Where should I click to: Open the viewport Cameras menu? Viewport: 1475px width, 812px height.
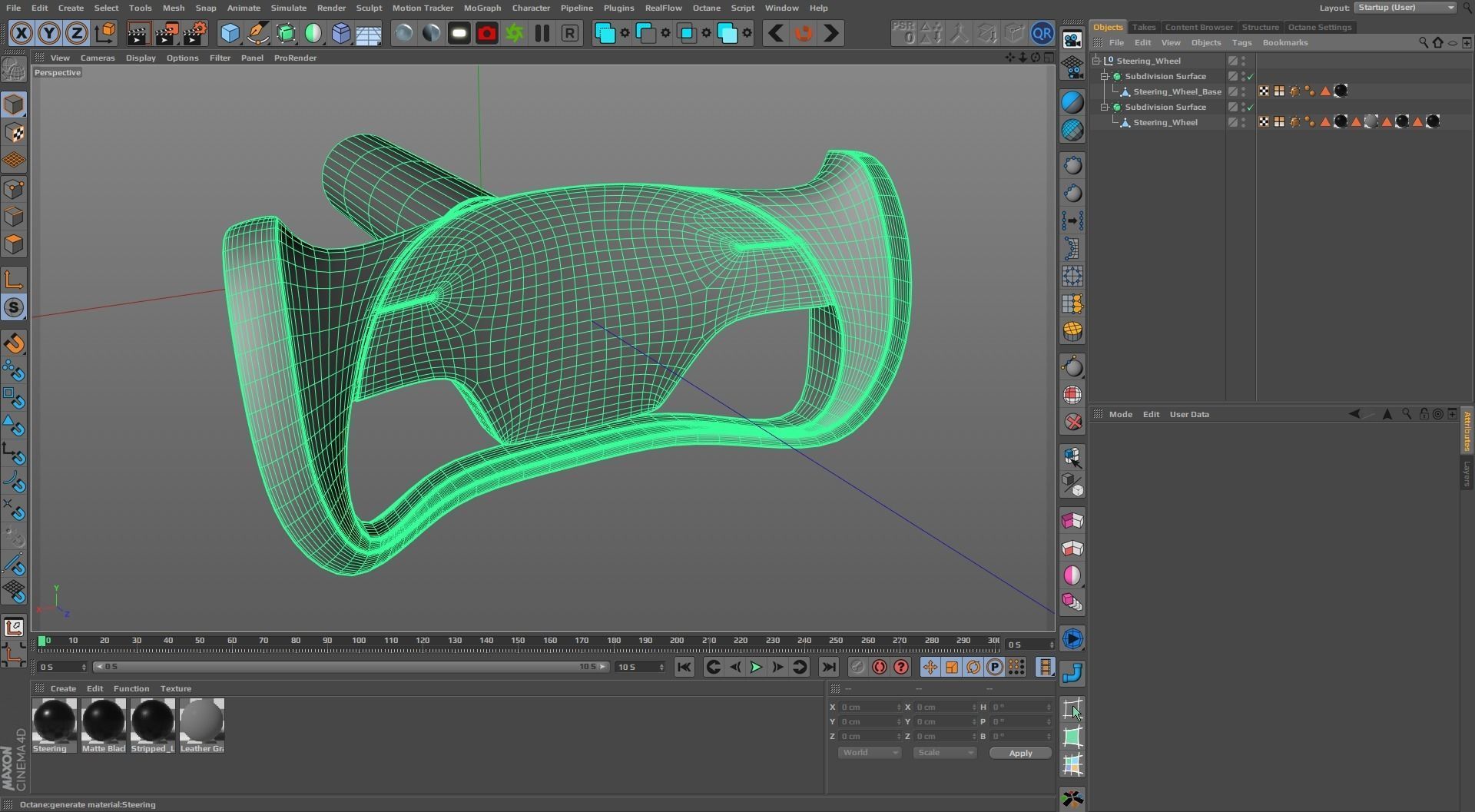click(x=98, y=58)
